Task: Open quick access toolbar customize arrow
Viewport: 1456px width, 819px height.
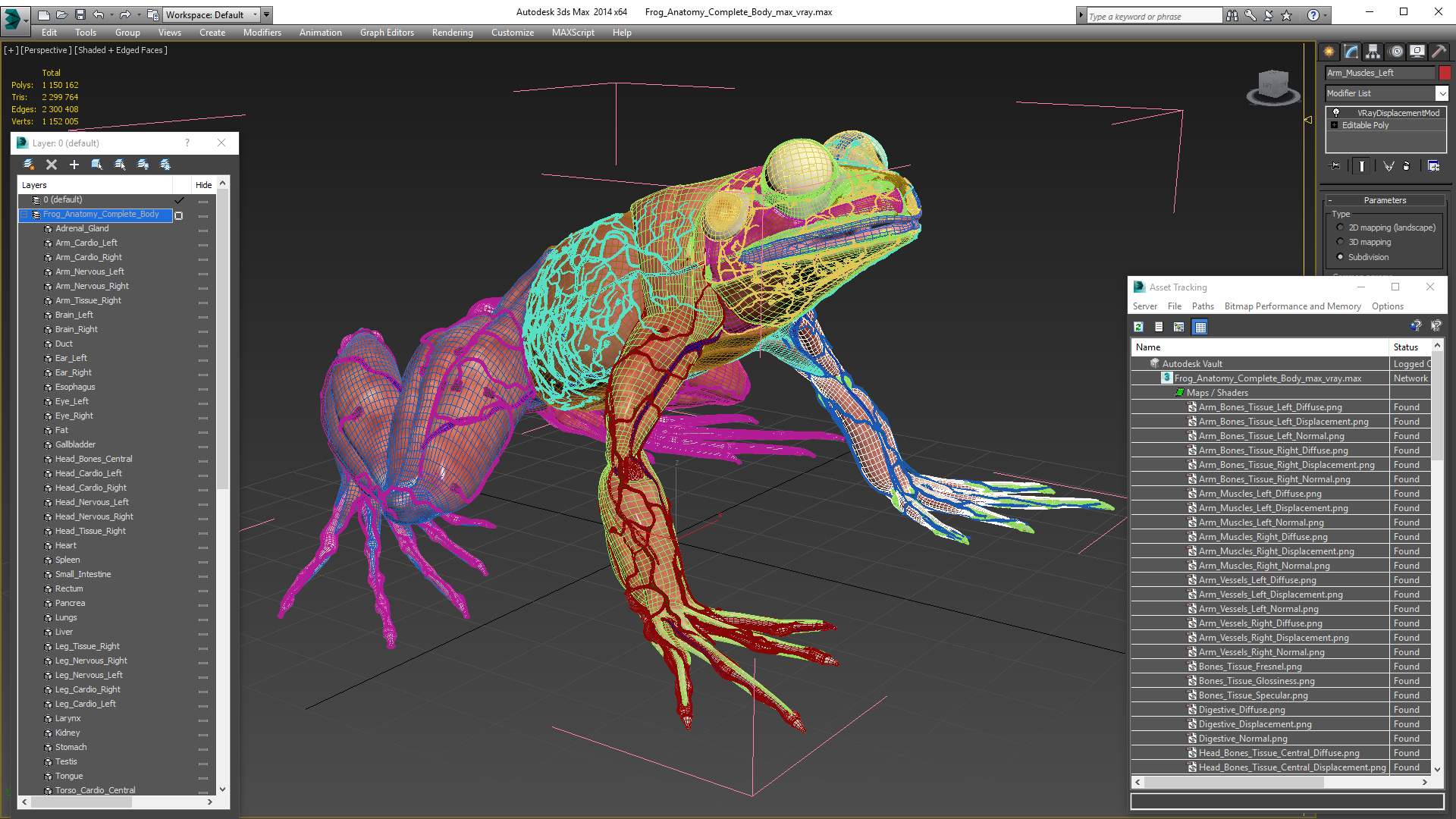Action: tap(266, 14)
